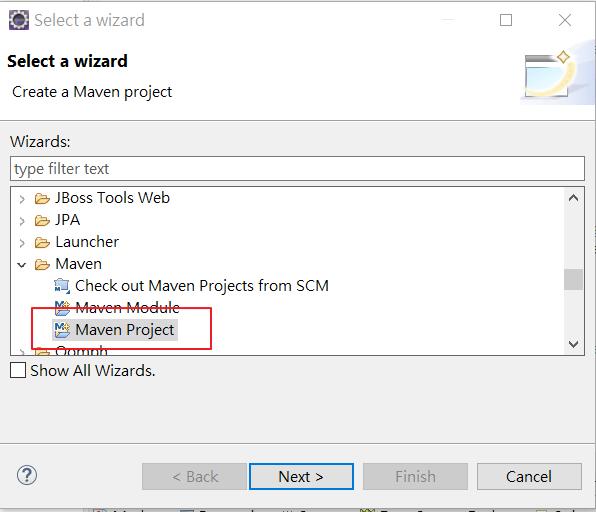Click the Check out Maven Projects SCM icon
This screenshot has height=512, width=596.
click(62, 286)
